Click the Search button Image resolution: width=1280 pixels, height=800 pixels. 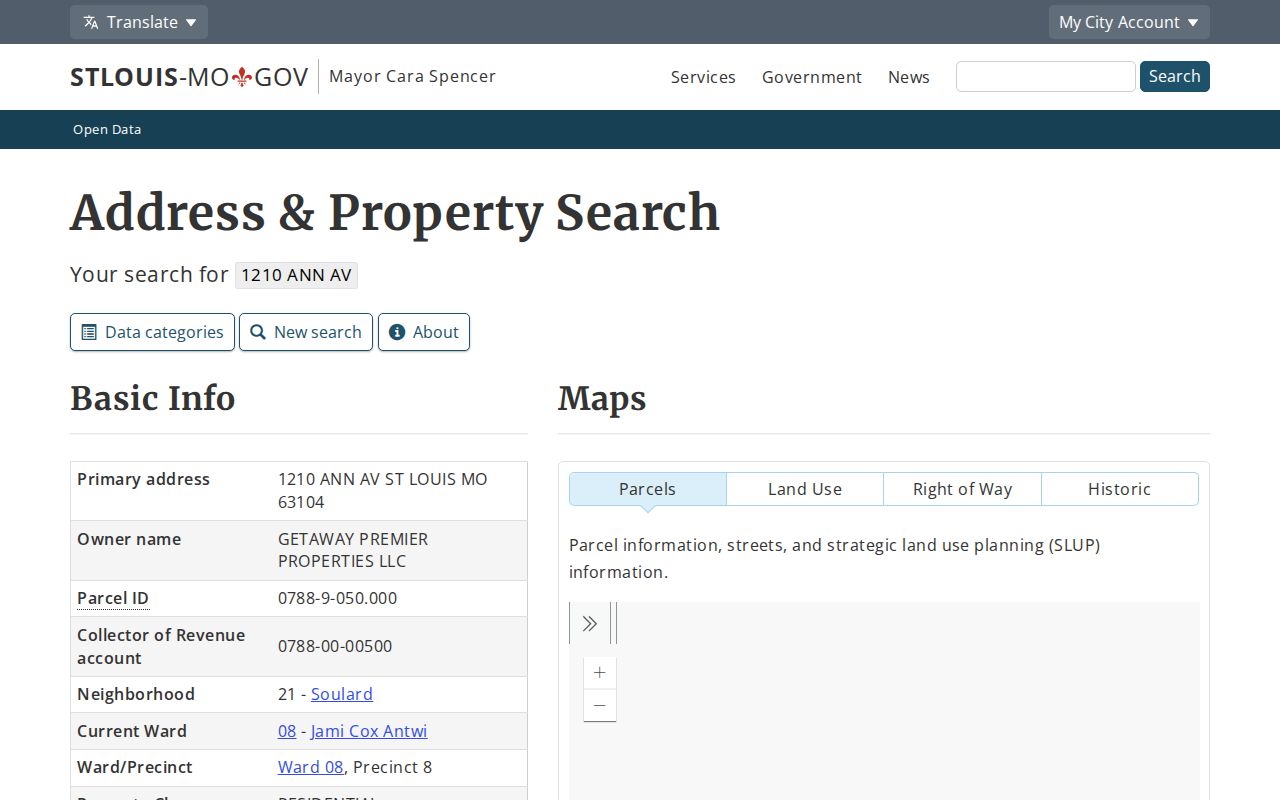click(x=1175, y=76)
